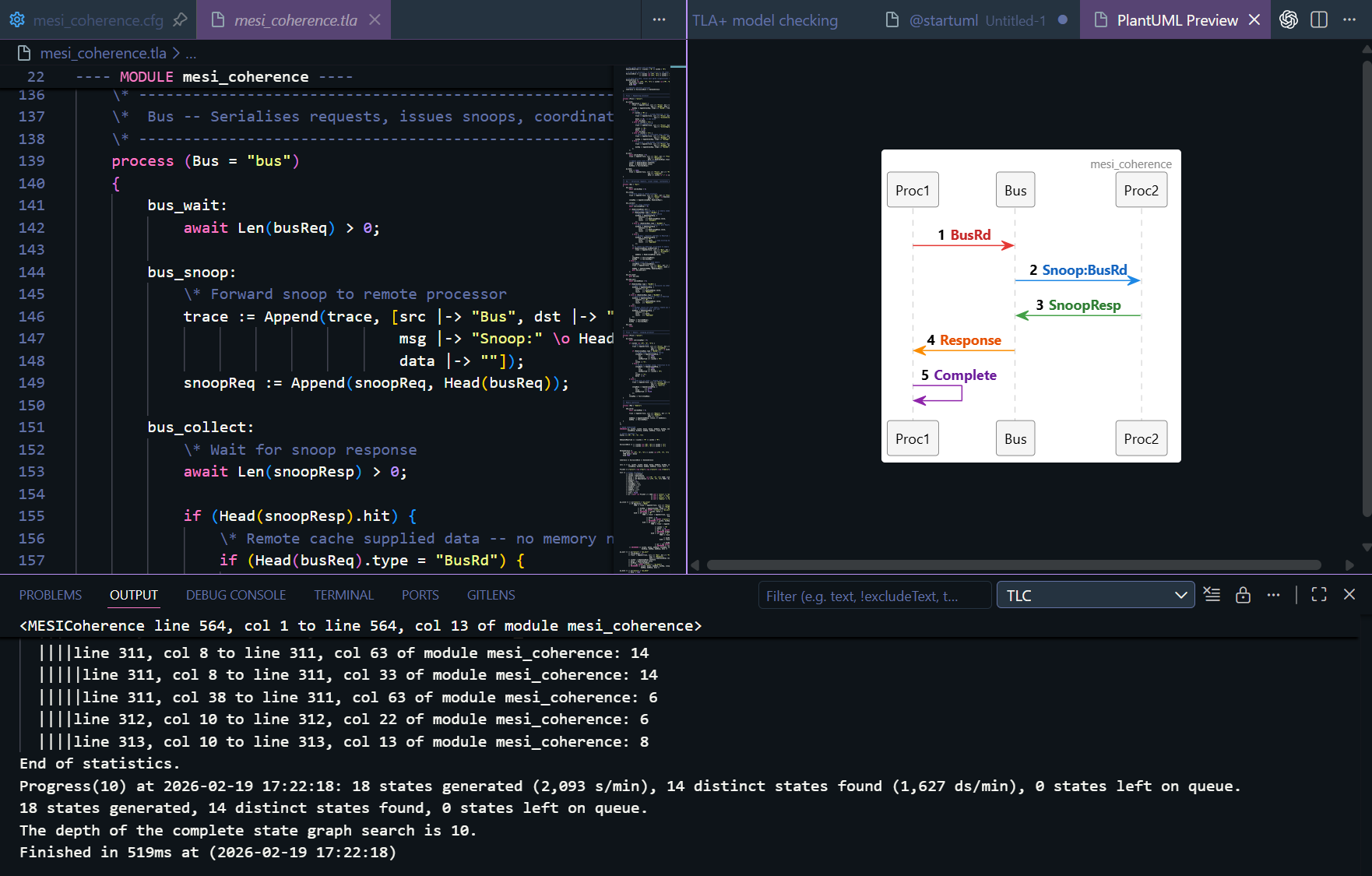Screen dimensions: 1372x876
Task: Maximize the bottom panel size
Action: [1319, 595]
